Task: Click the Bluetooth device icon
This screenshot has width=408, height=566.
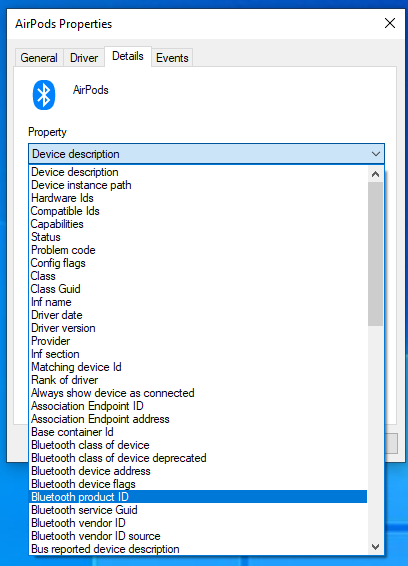Action: (x=44, y=95)
